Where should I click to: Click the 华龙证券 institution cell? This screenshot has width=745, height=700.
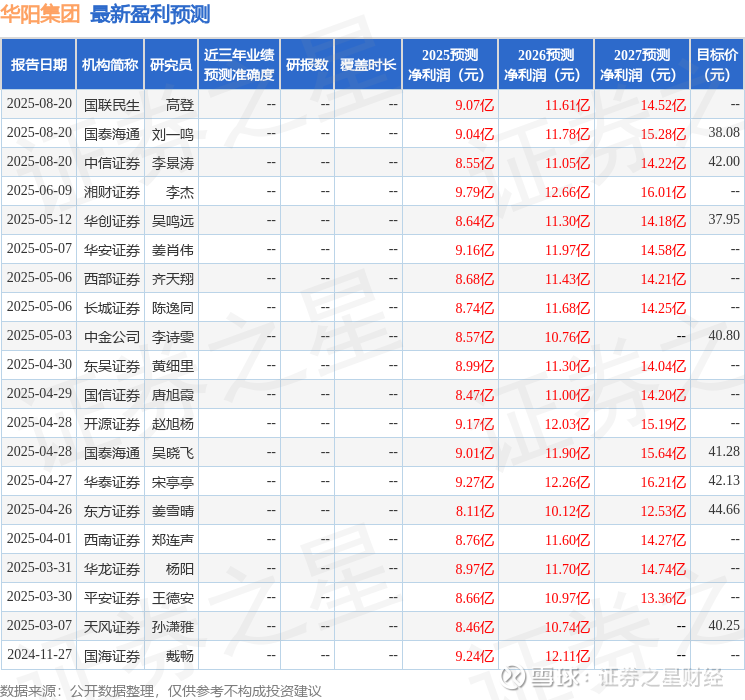pyautogui.click(x=112, y=569)
